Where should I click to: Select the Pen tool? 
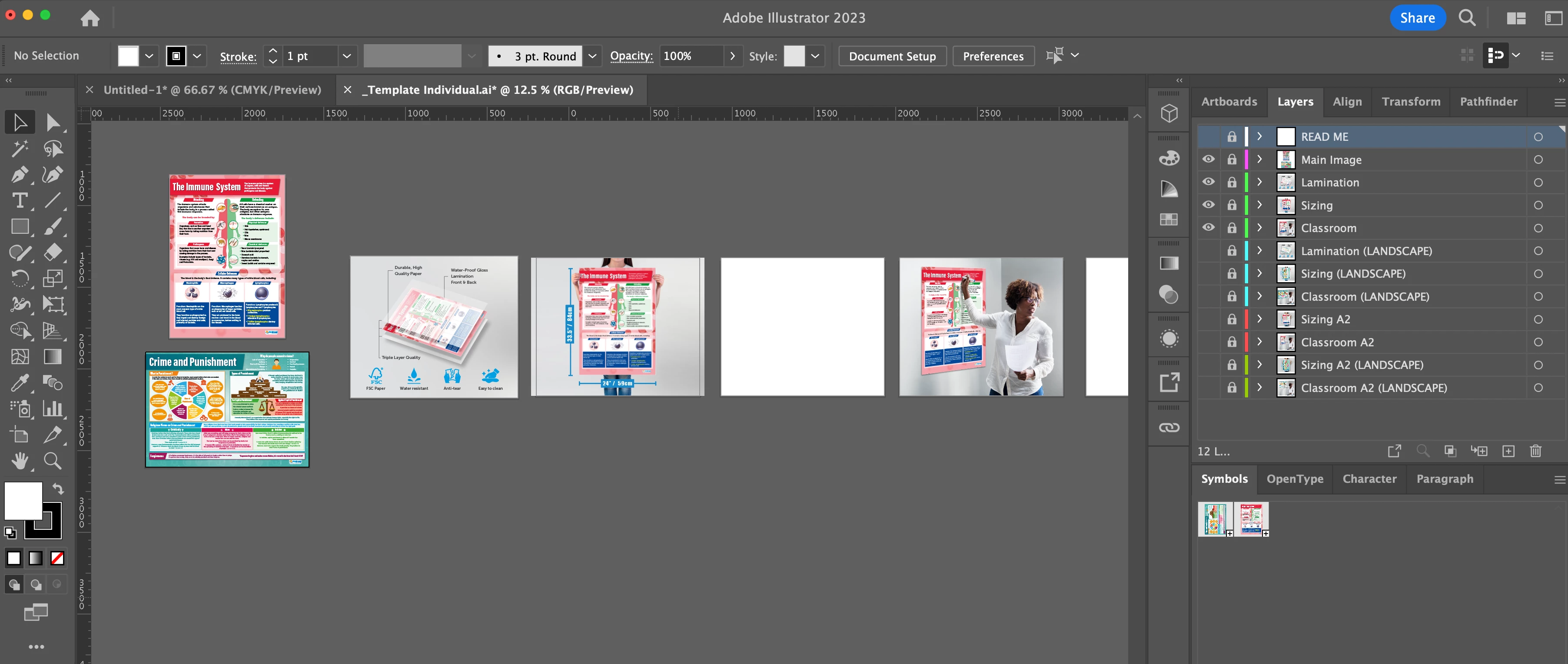point(20,175)
